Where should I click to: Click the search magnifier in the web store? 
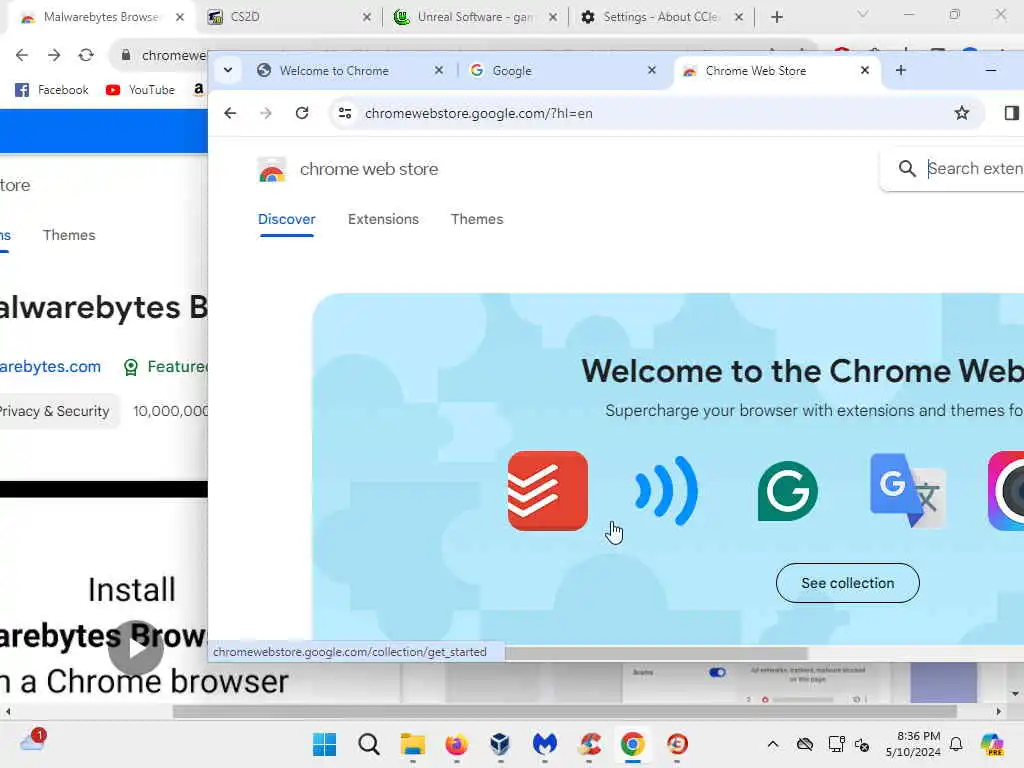(907, 168)
